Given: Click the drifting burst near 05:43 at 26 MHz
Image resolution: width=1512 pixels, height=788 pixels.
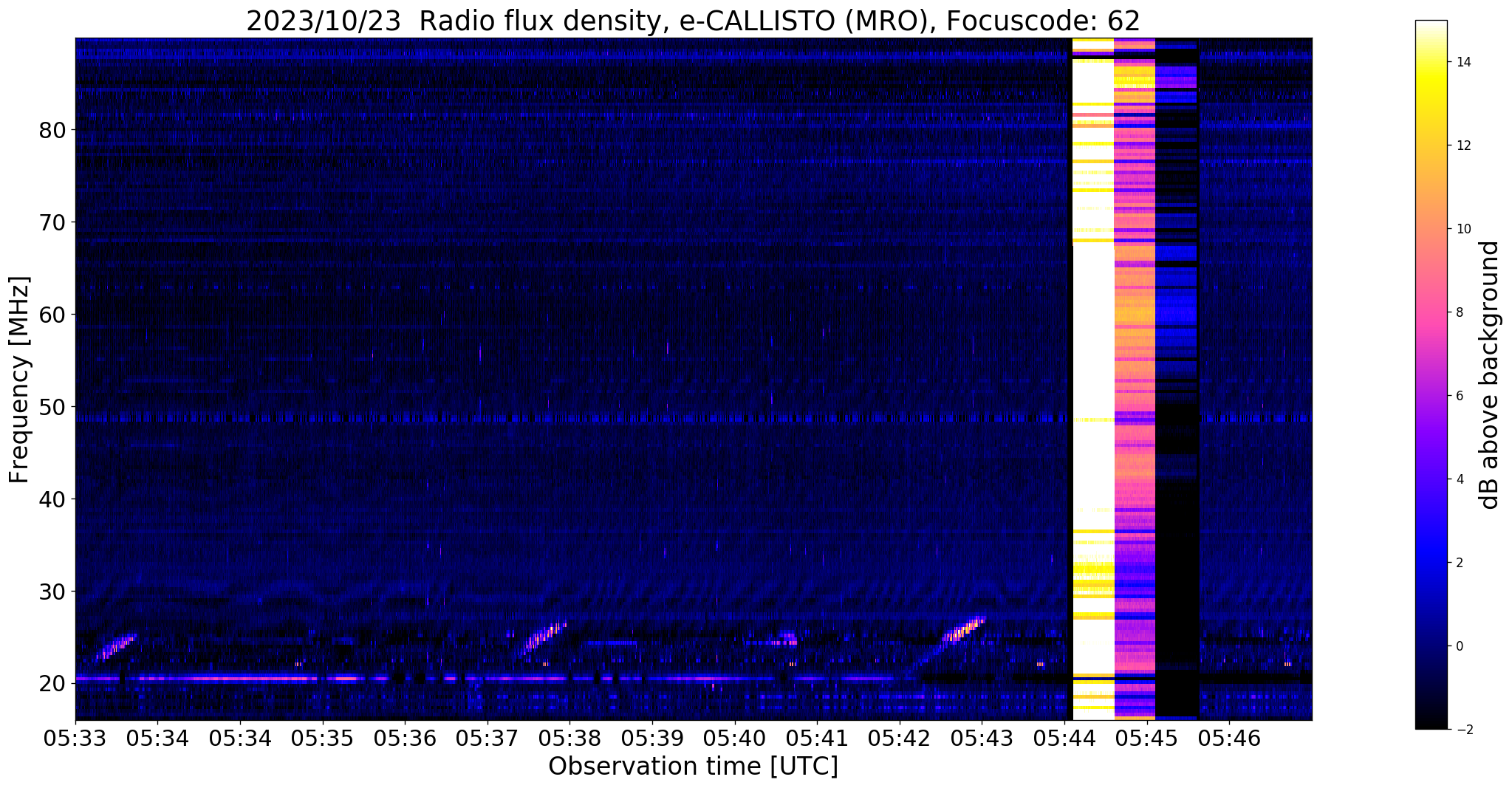Looking at the screenshot, I should point(965,628).
